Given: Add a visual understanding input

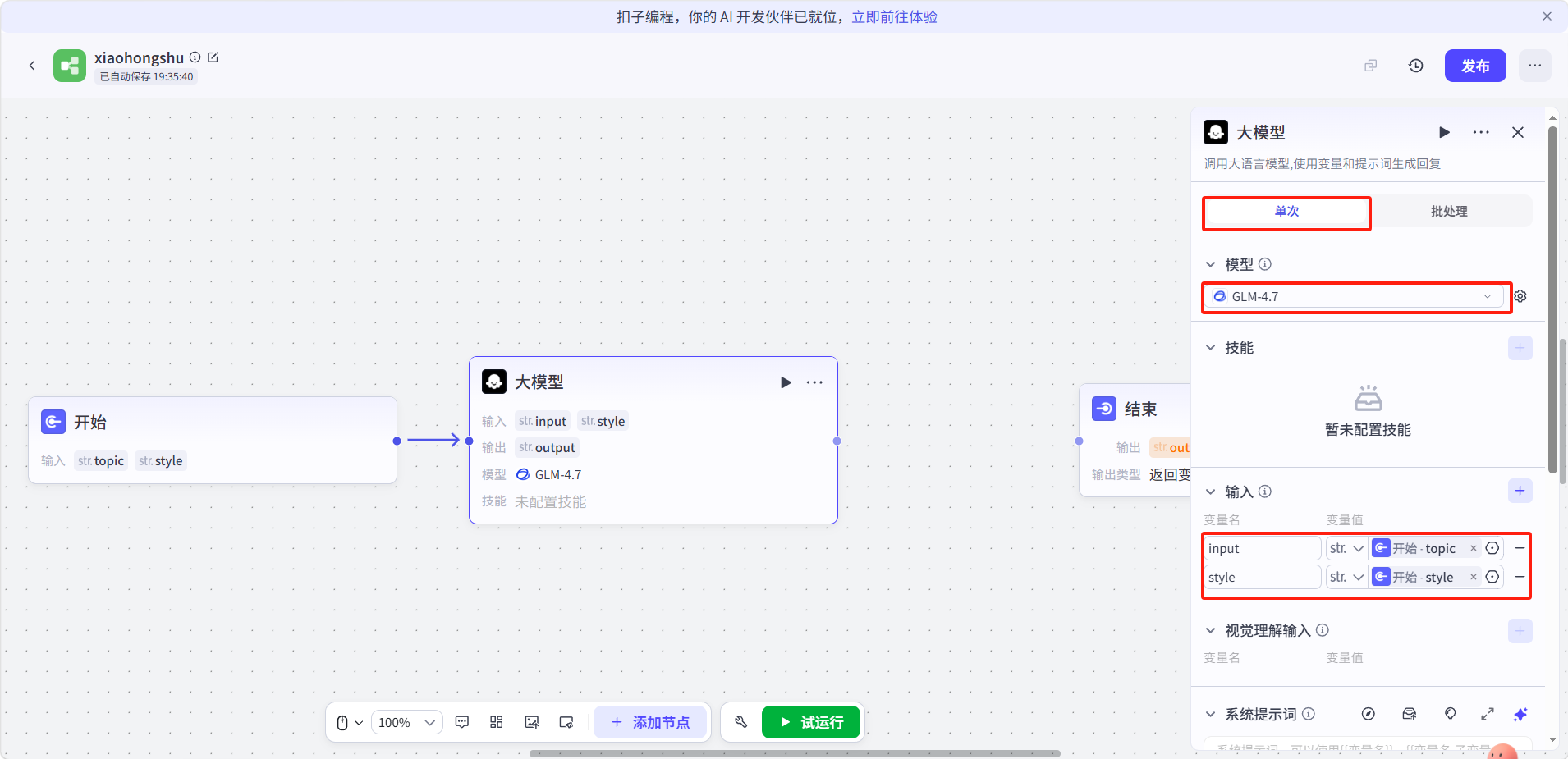Looking at the screenshot, I should (1520, 631).
